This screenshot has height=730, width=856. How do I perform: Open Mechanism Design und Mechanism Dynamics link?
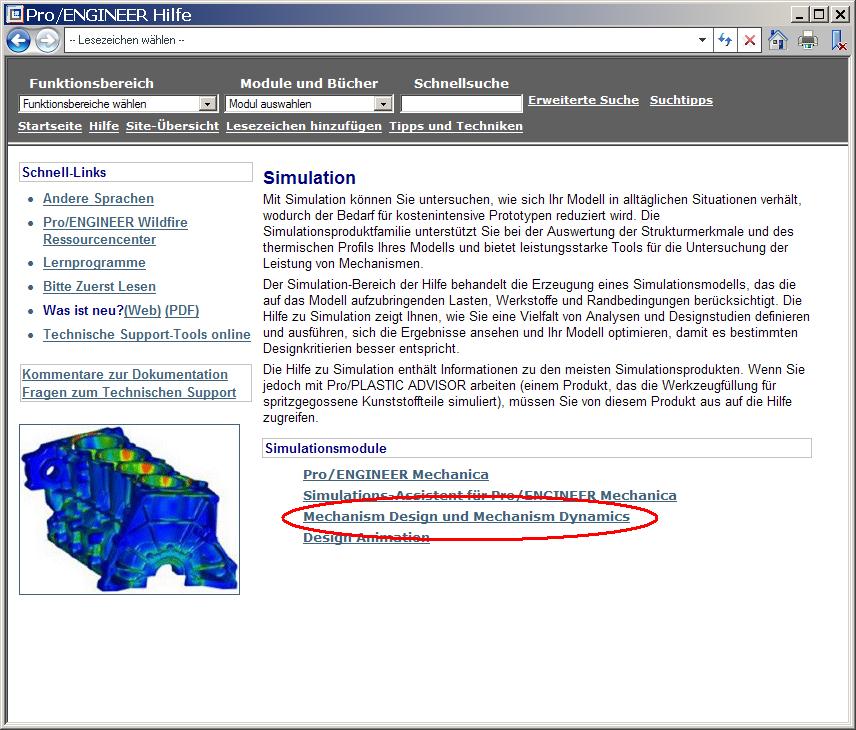pyautogui.click(x=466, y=517)
